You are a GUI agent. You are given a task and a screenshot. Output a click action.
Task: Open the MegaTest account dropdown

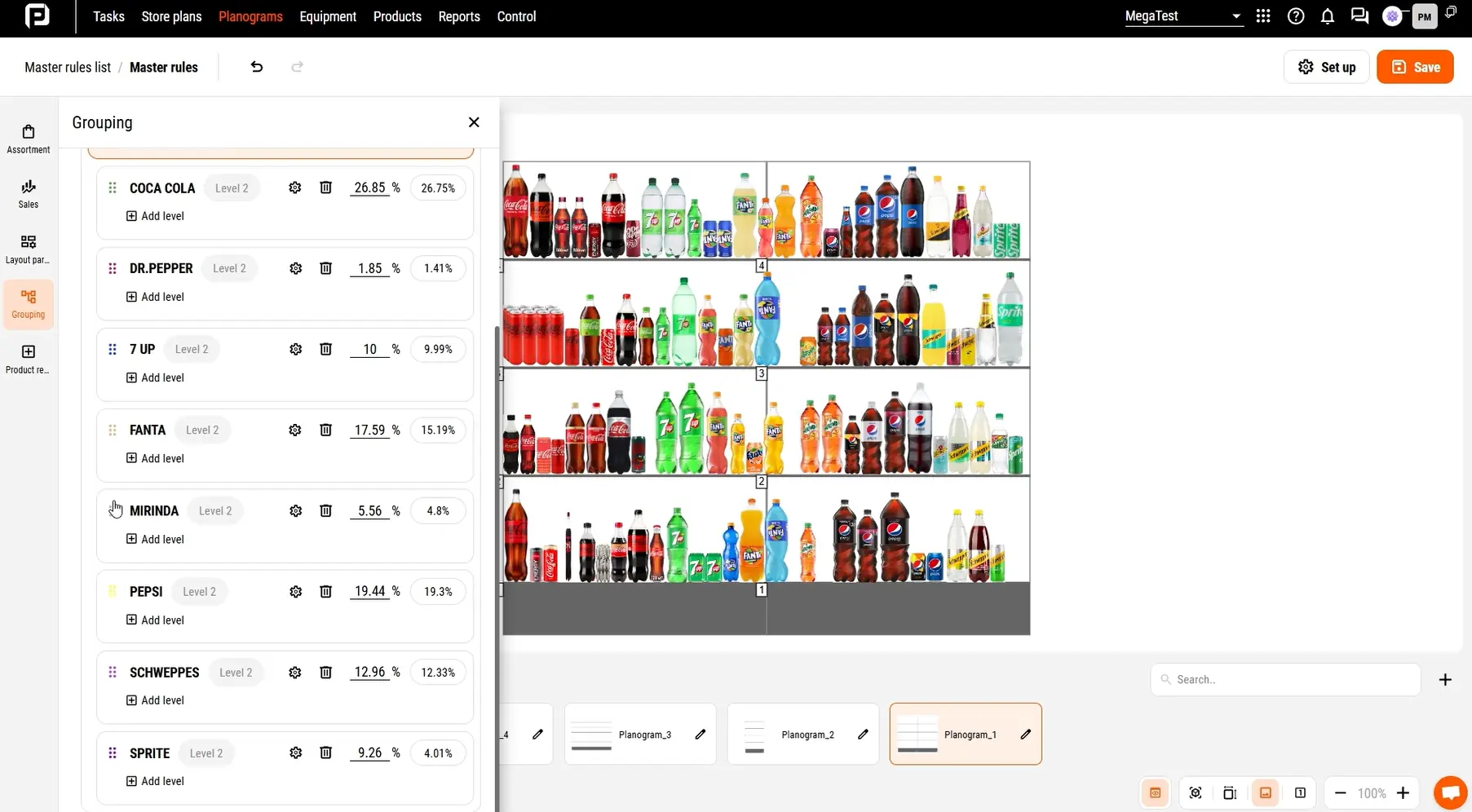click(x=1183, y=16)
